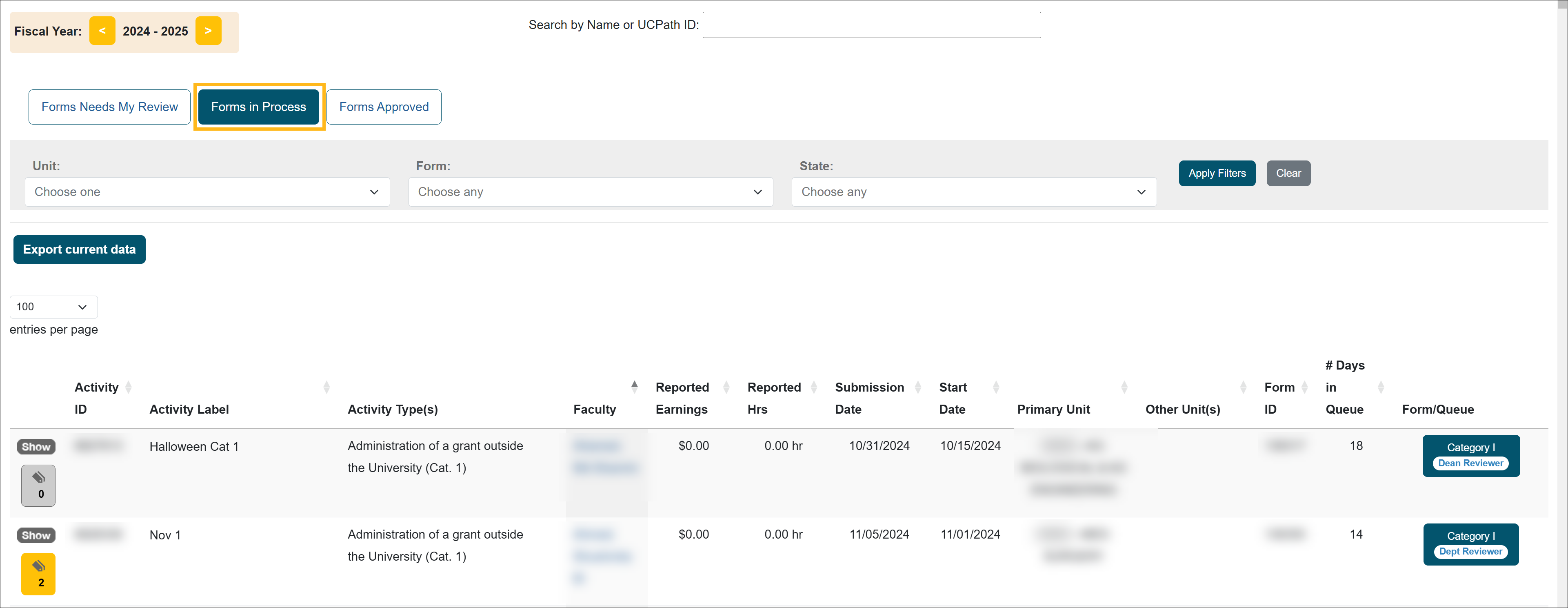
Task: Click Clear to reset filters
Action: [x=1288, y=173]
